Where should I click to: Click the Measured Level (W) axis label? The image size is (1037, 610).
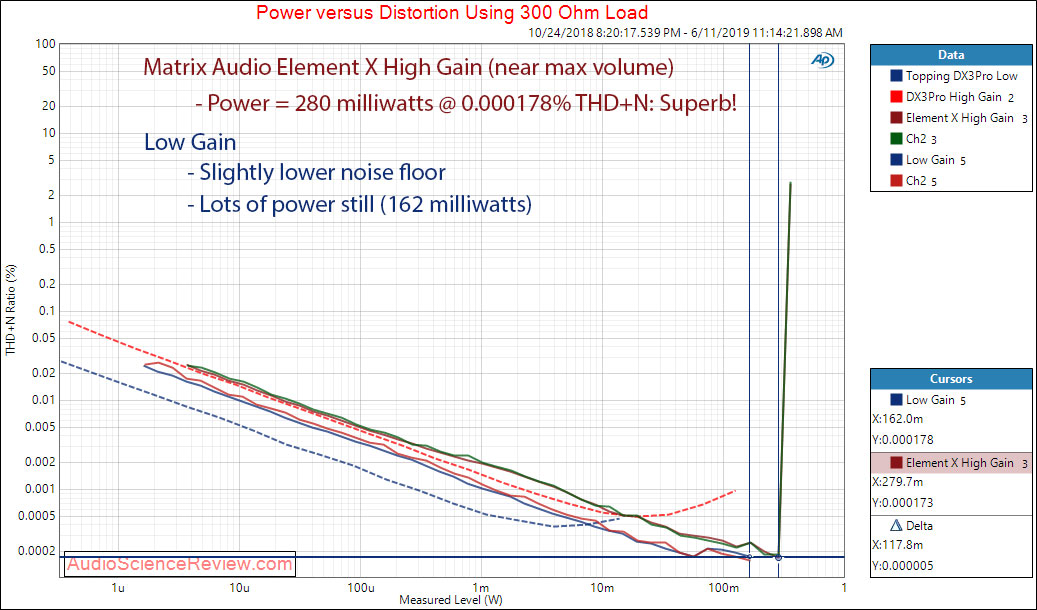tap(451, 600)
